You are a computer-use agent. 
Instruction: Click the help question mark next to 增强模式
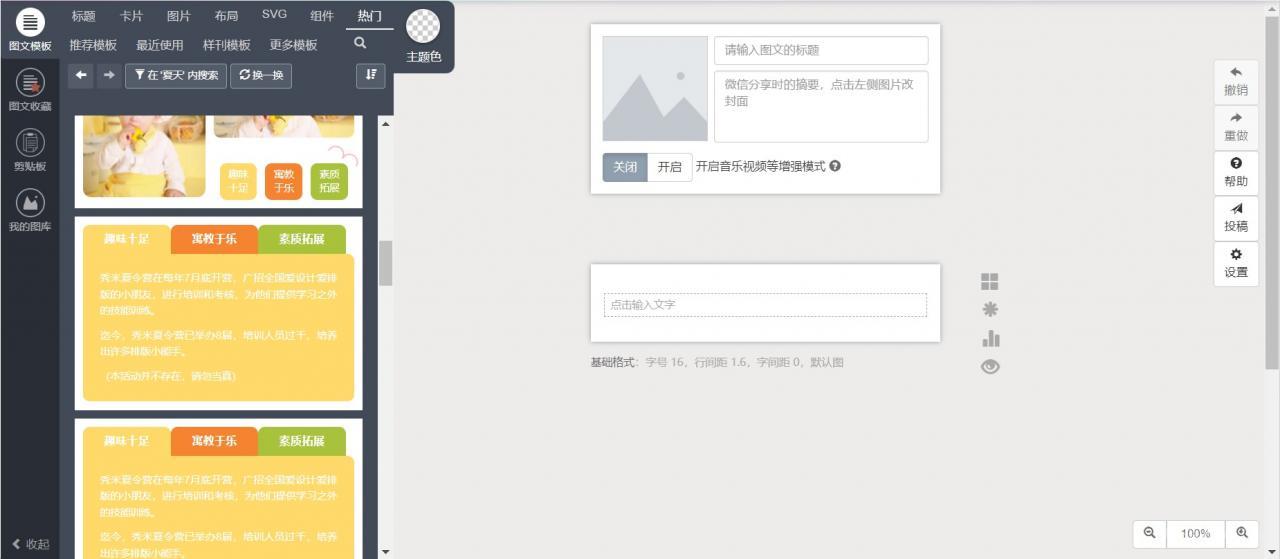point(835,166)
